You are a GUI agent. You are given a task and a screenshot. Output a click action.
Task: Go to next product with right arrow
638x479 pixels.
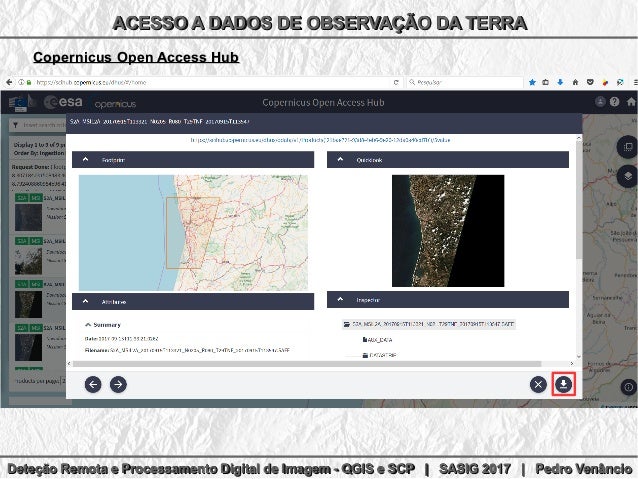(118, 384)
